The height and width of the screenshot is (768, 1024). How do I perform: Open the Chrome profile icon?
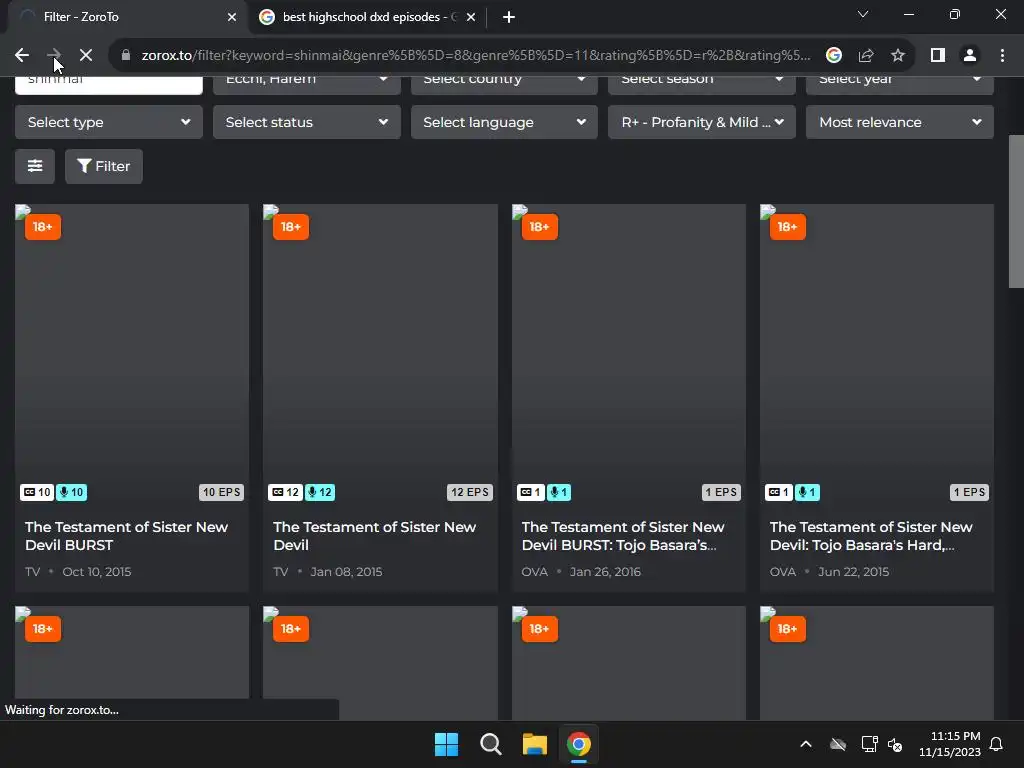(970, 56)
